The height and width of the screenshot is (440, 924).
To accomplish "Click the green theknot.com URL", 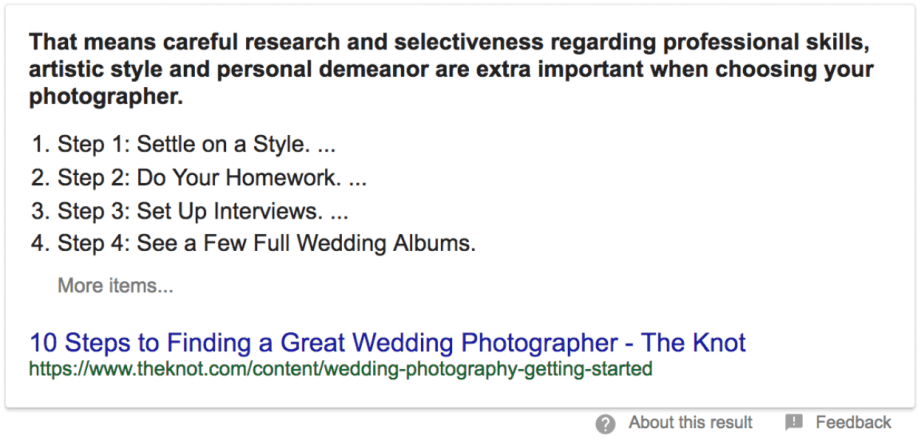I will [x=341, y=369].
